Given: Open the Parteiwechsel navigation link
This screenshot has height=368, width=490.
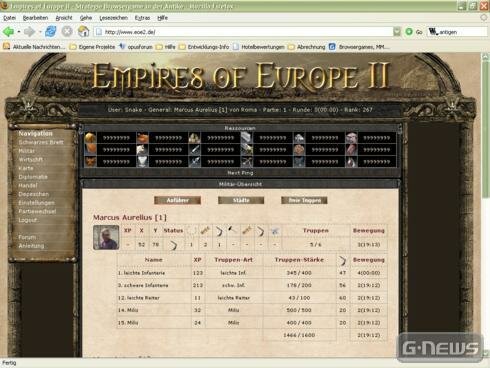Looking at the screenshot, I should (x=37, y=211).
